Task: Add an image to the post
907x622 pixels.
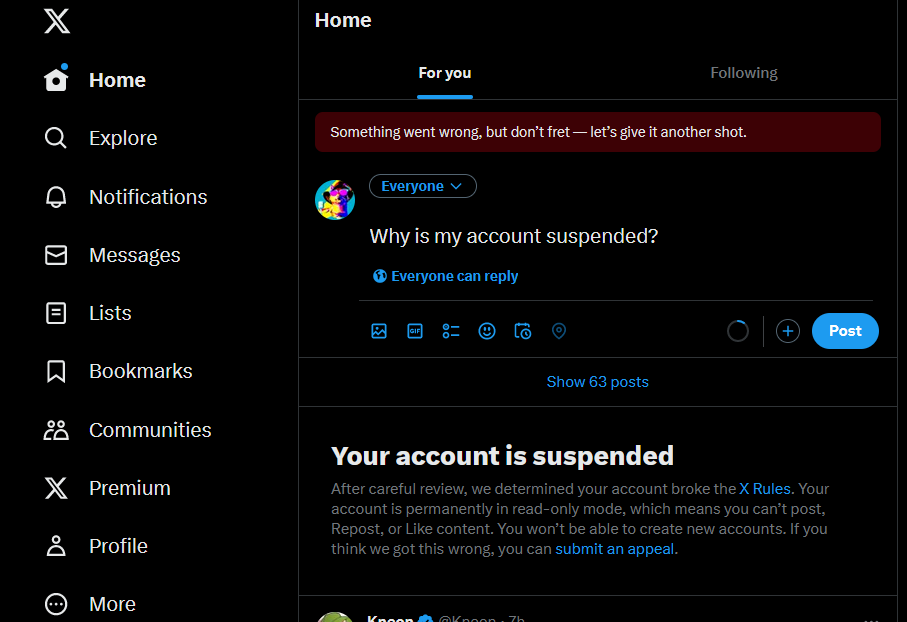Action: (379, 331)
